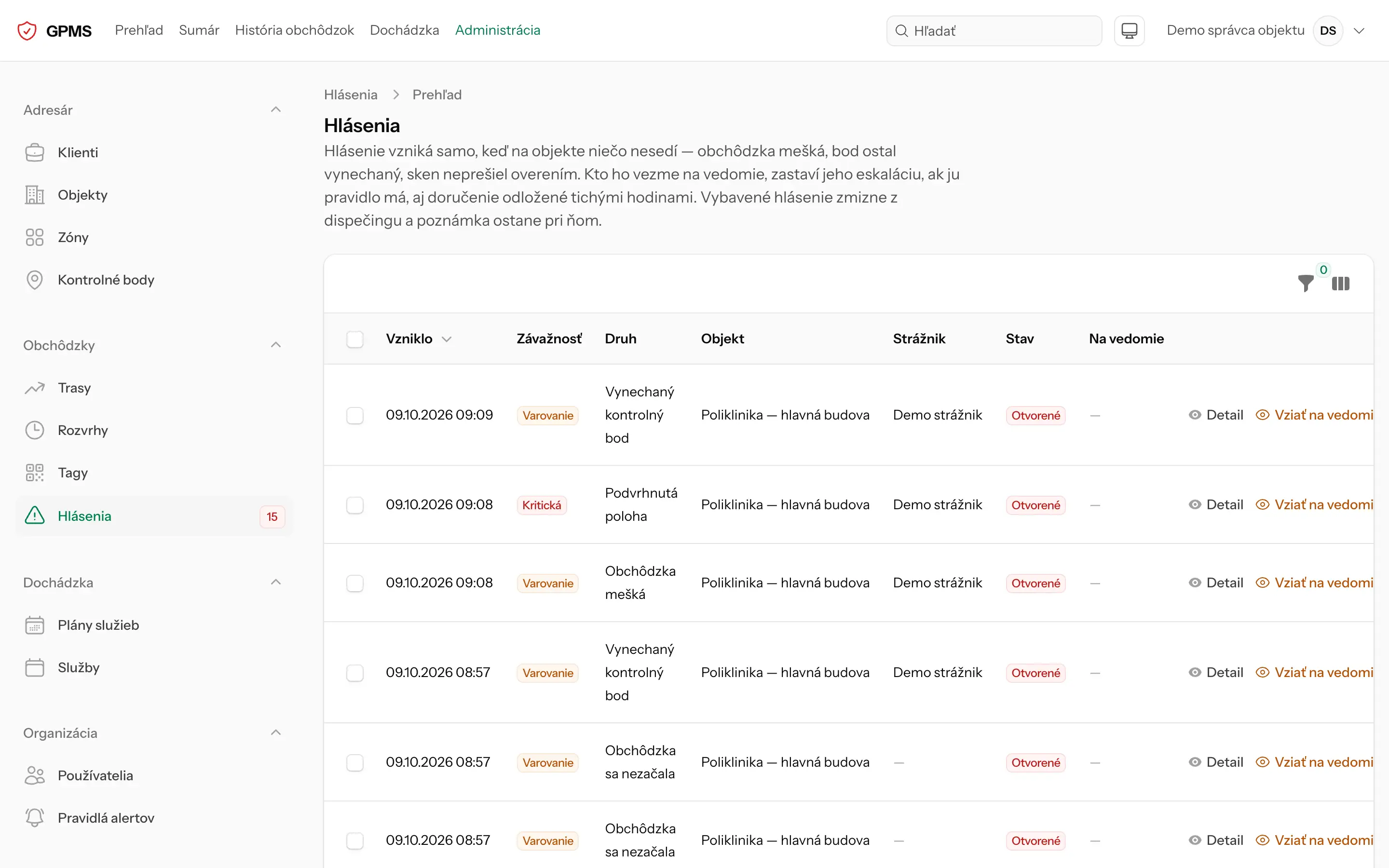Click the DS user avatar
Image resolution: width=1389 pixels, height=868 pixels.
point(1328,31)
